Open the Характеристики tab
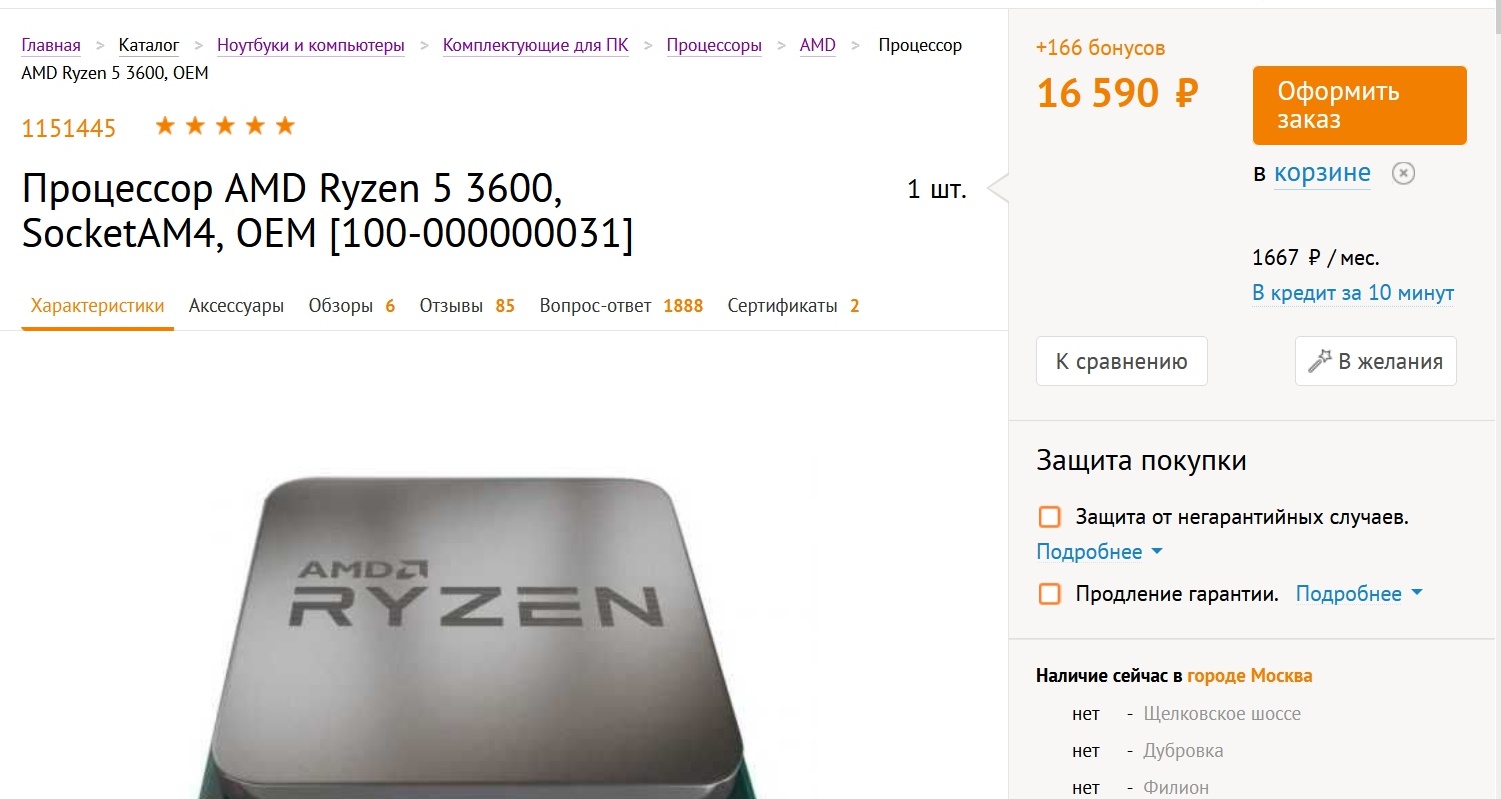 coord(98,306)
